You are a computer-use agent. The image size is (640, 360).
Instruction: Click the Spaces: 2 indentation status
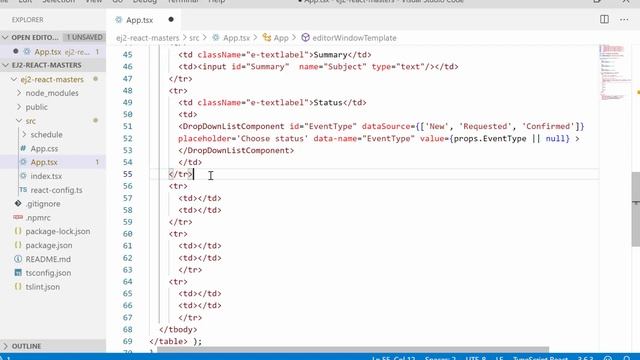click(440, 358)
